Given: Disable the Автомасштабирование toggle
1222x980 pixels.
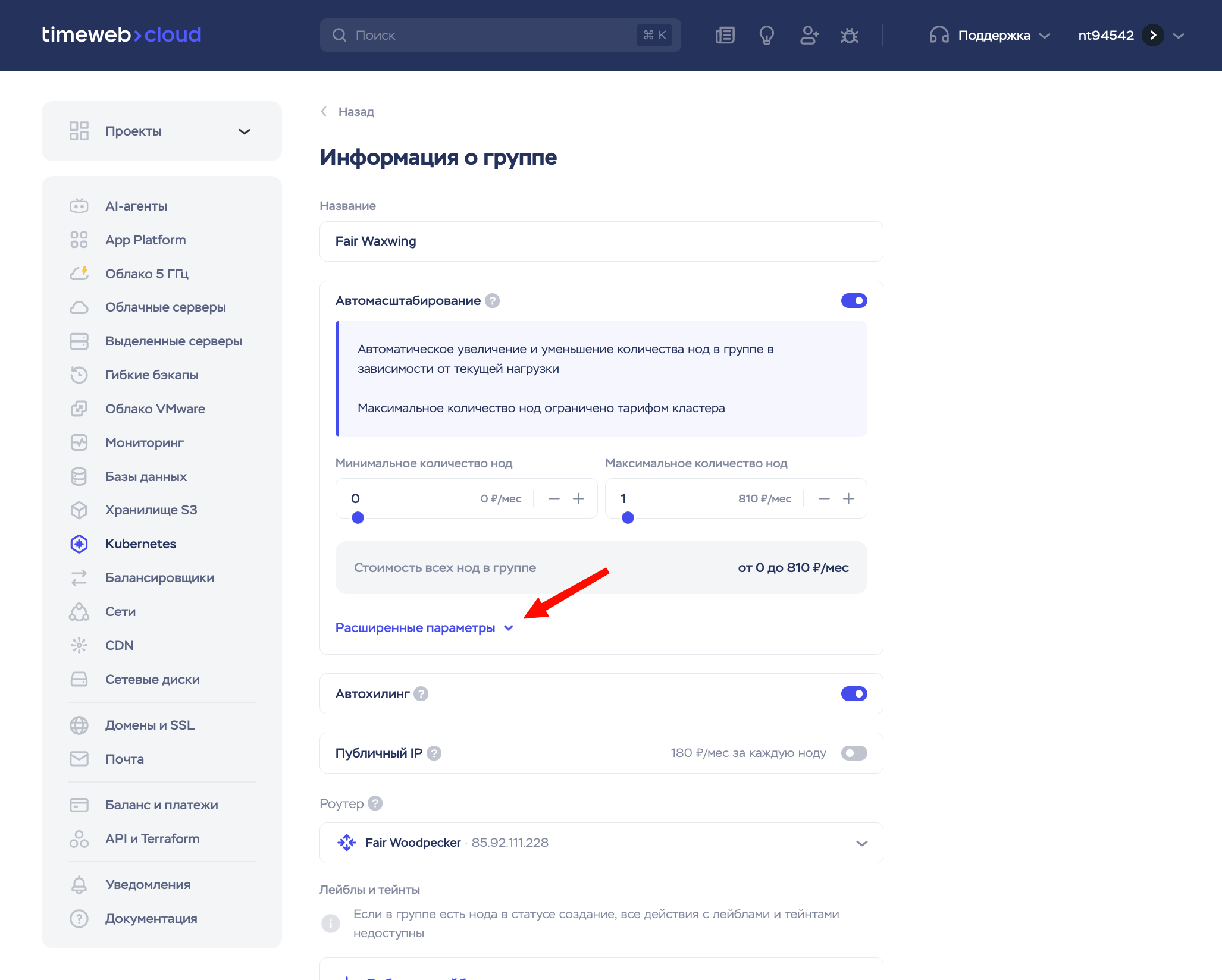Looking at the screenshot, I should click(x=854, y=301).
